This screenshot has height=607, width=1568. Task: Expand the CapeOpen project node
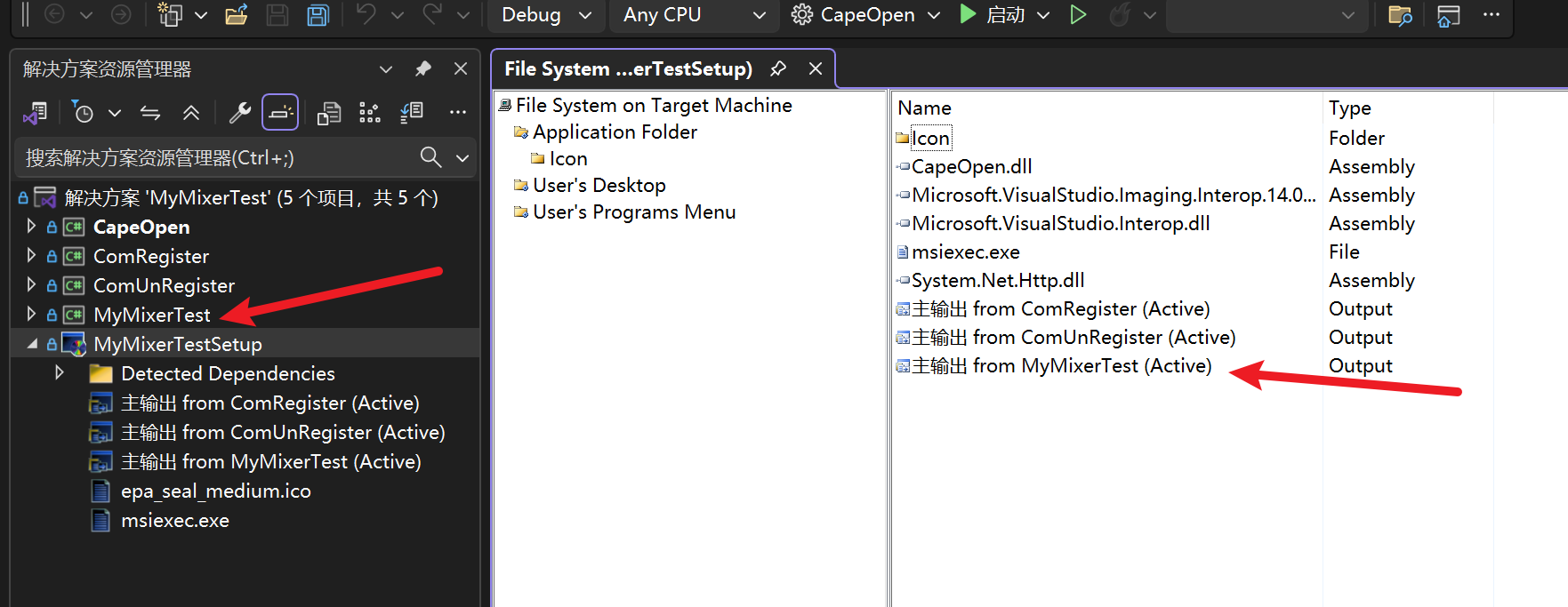(31, 226)
